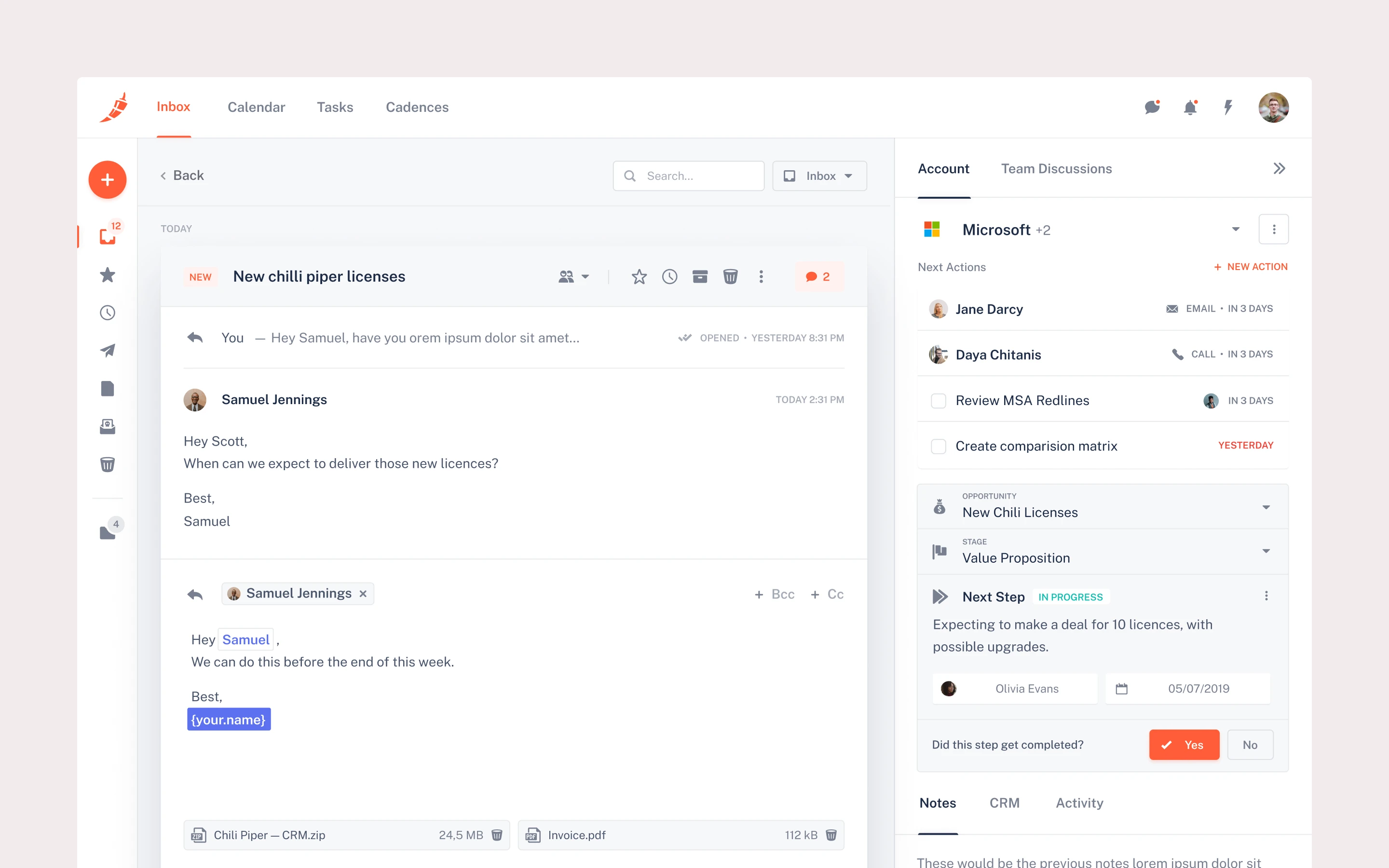Viewport: 1389px width, 868px height.
Task: Open notifications bell icon
Action: pyautogui.click(x=1190, y=108)
